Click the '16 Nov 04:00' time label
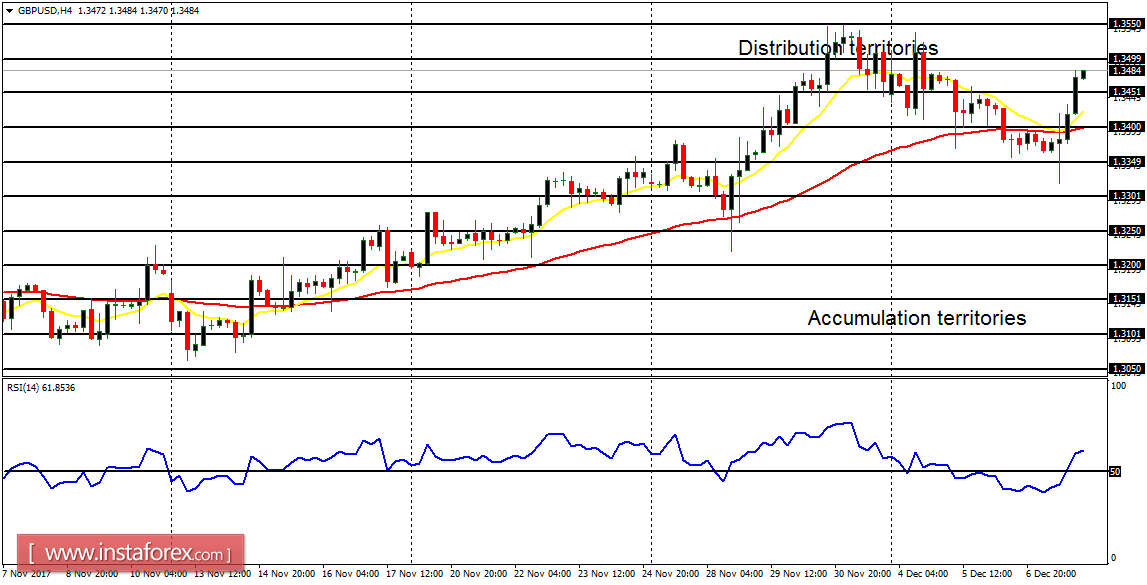Viewport: 1147px width, 585px height. click(353, 575)
